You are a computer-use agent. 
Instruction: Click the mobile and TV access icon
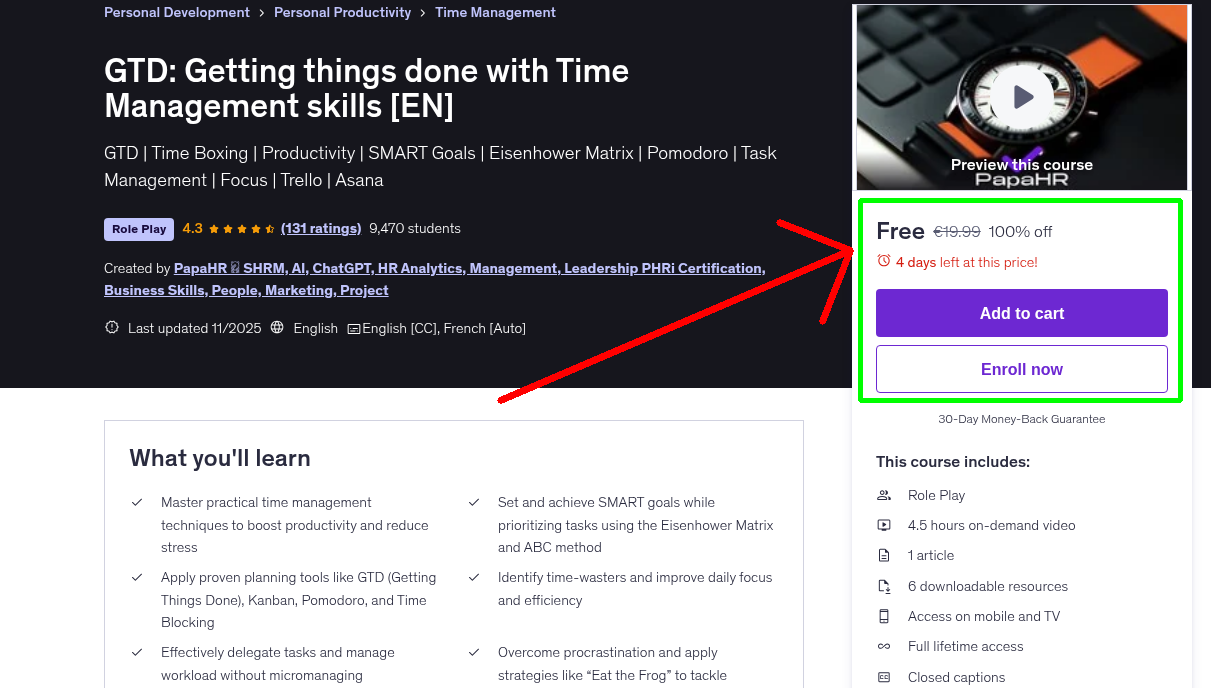pyautogui.click(x=884, y=616)
